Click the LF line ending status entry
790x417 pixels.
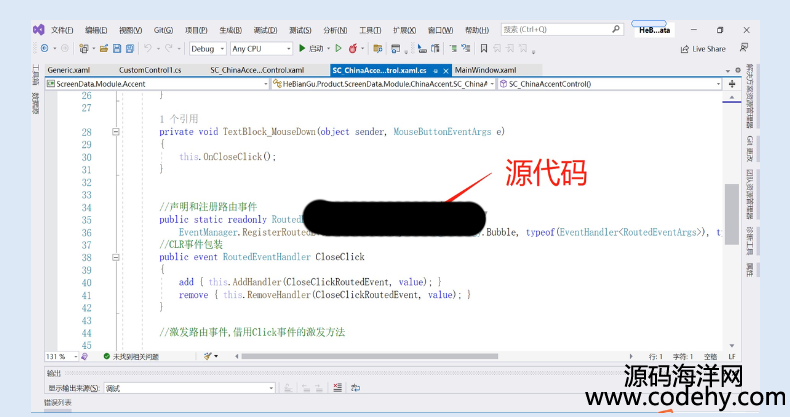pyautogui.click(x=732, y=357)
